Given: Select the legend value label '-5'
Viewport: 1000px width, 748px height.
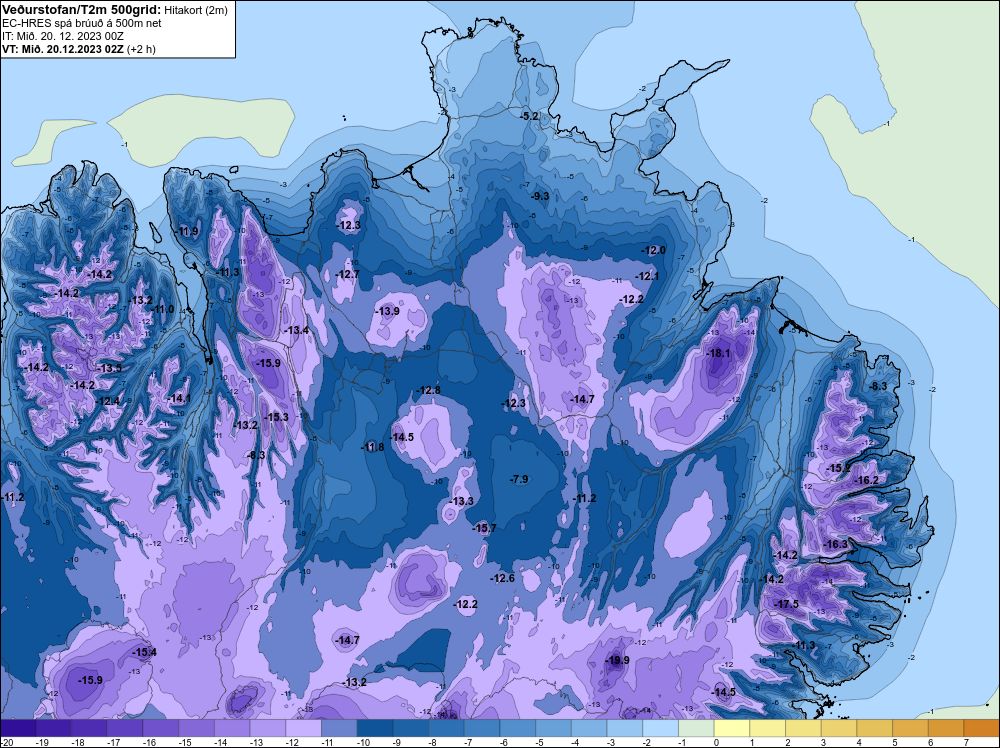Looking at the screenshot, I should tap(542, 742).
